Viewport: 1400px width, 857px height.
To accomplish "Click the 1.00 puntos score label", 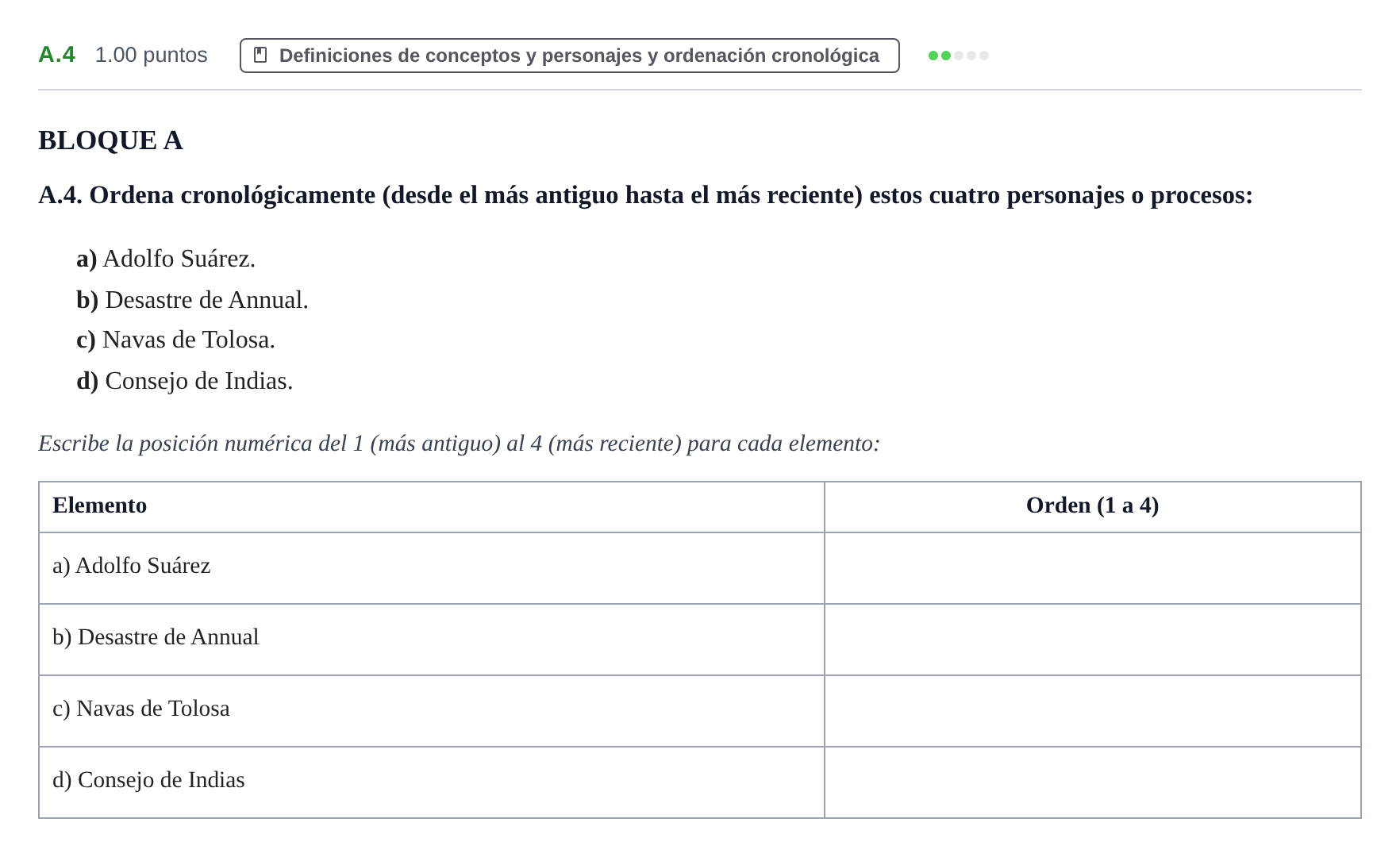I will click(152, 55).
